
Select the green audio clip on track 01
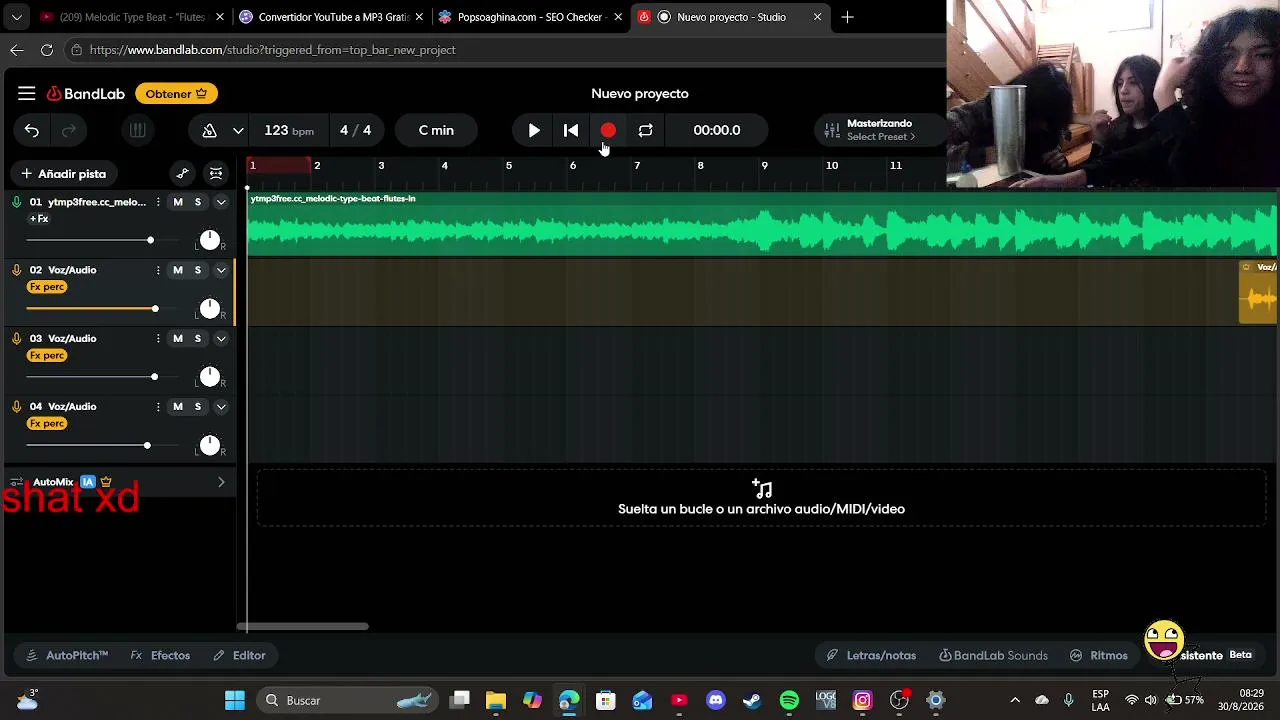762,225
